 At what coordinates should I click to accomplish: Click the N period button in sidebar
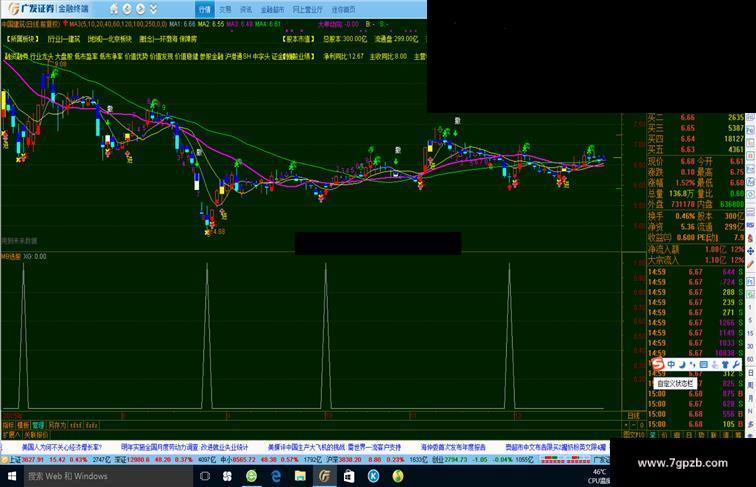point(751,411)
